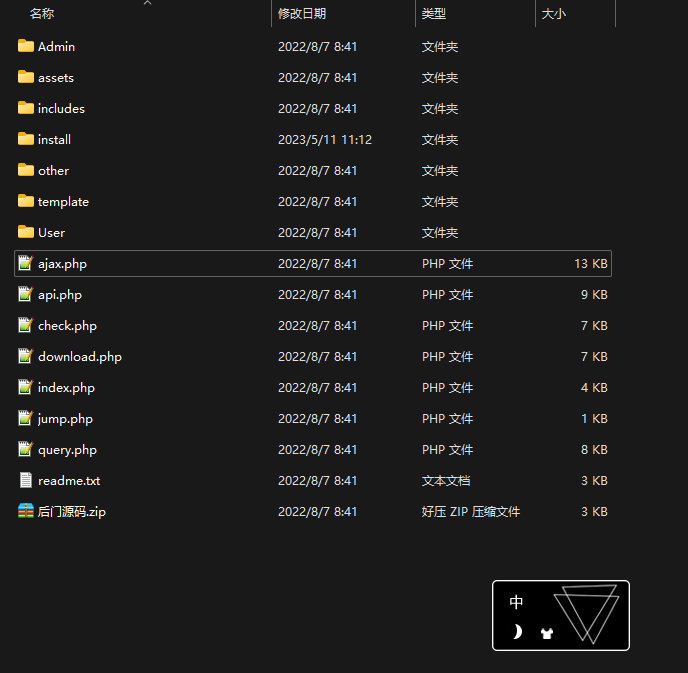Click the jump.php file icon

[26, 418]
